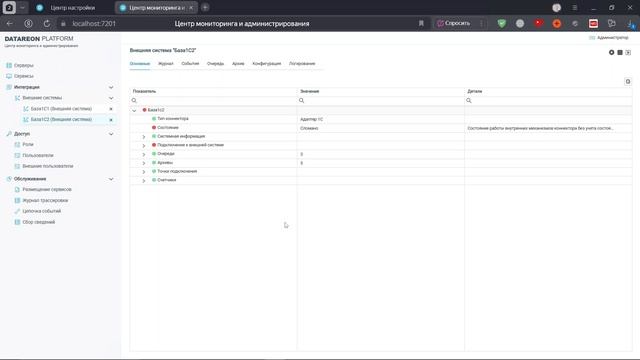Click the arrow-box icon in panel header

click(628, 52)
